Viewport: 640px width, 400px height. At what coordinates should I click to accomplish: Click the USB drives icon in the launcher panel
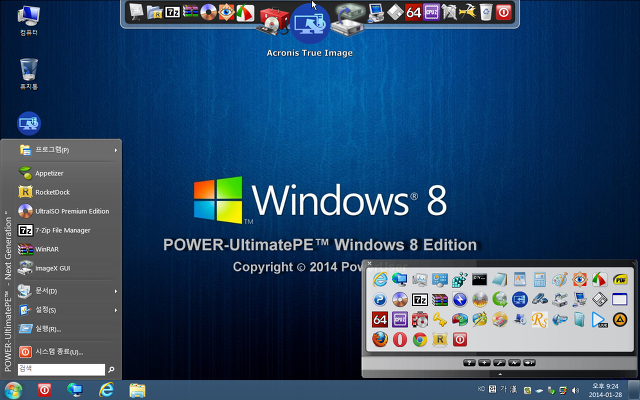[x=539, y=300]
